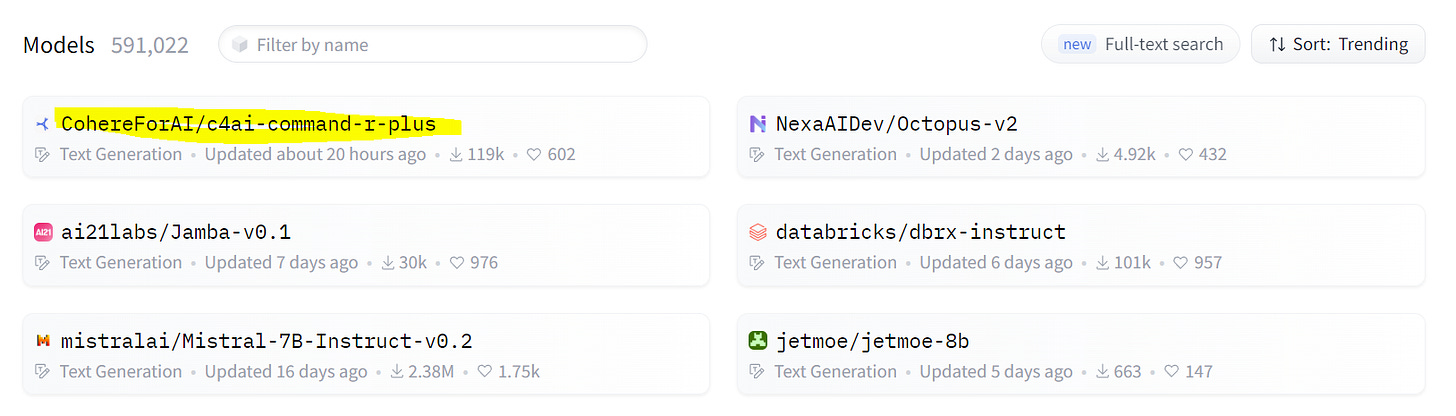This screenshot has height=416, width=1456.
Task: Click the 'Updated 6 days ago' text
Action: click(996, 263)
